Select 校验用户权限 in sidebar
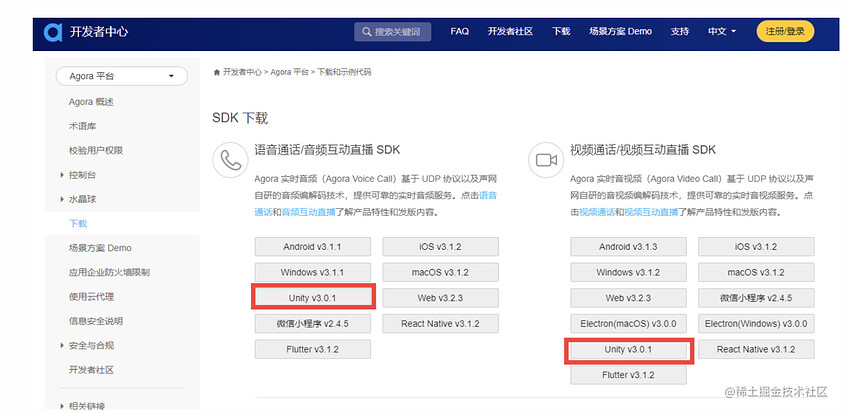 tap(96, 151)
